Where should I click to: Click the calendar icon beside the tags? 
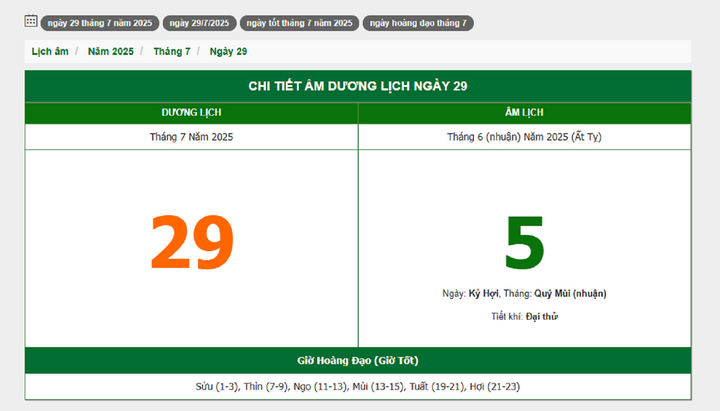point(31,21)
